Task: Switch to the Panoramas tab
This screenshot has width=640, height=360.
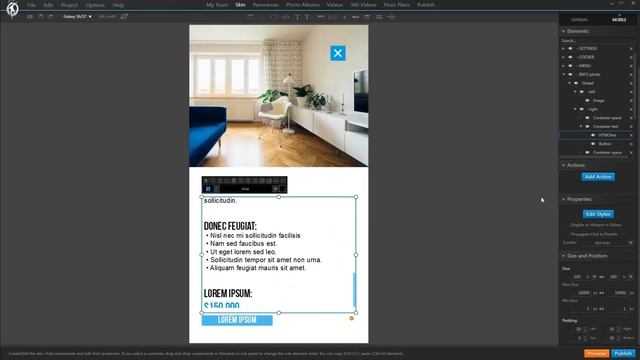Action: coord(265,5)
